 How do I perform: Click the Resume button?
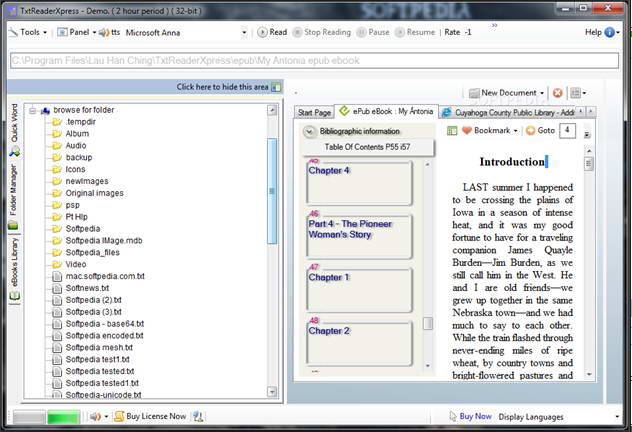tap(415, 32)
